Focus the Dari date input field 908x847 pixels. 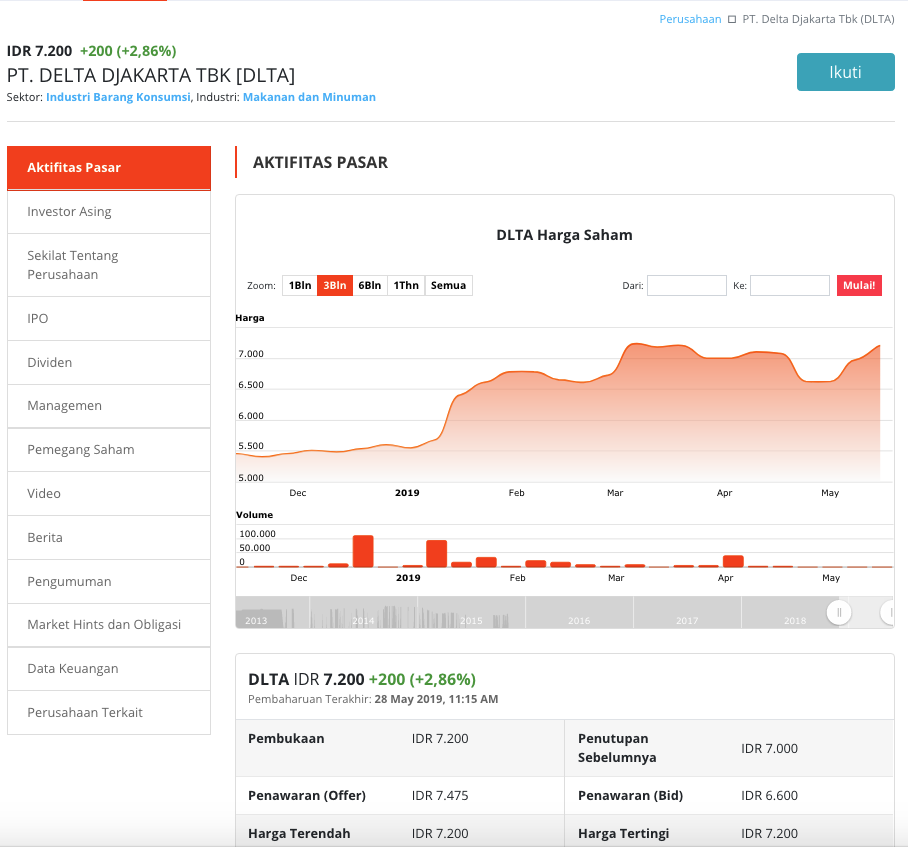click(x=687, y=285)
